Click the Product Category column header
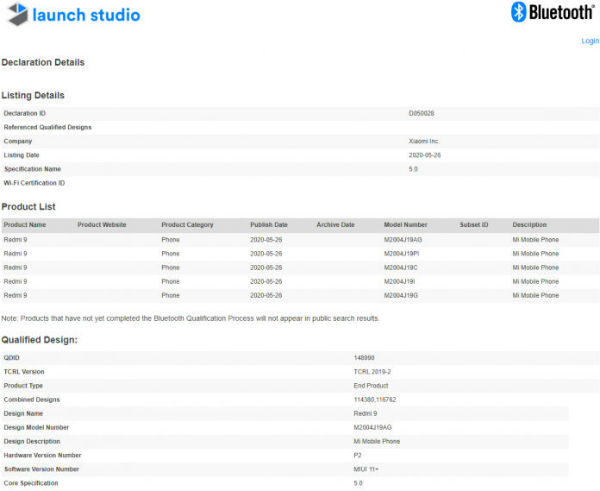This screenshot has width=600, height=491. point(187,225)
